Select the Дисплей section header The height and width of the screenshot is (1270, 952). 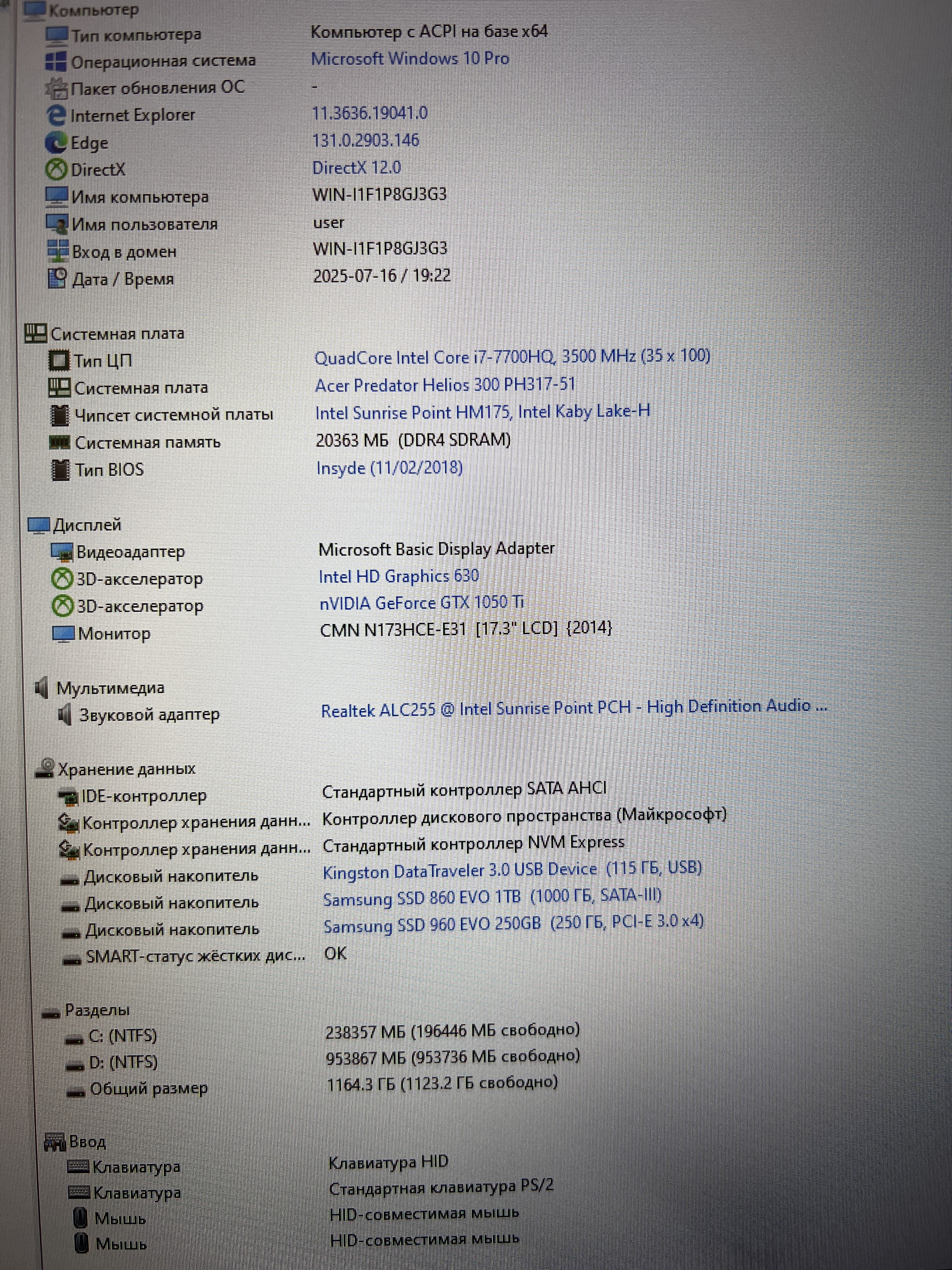(x=87, y=525)
